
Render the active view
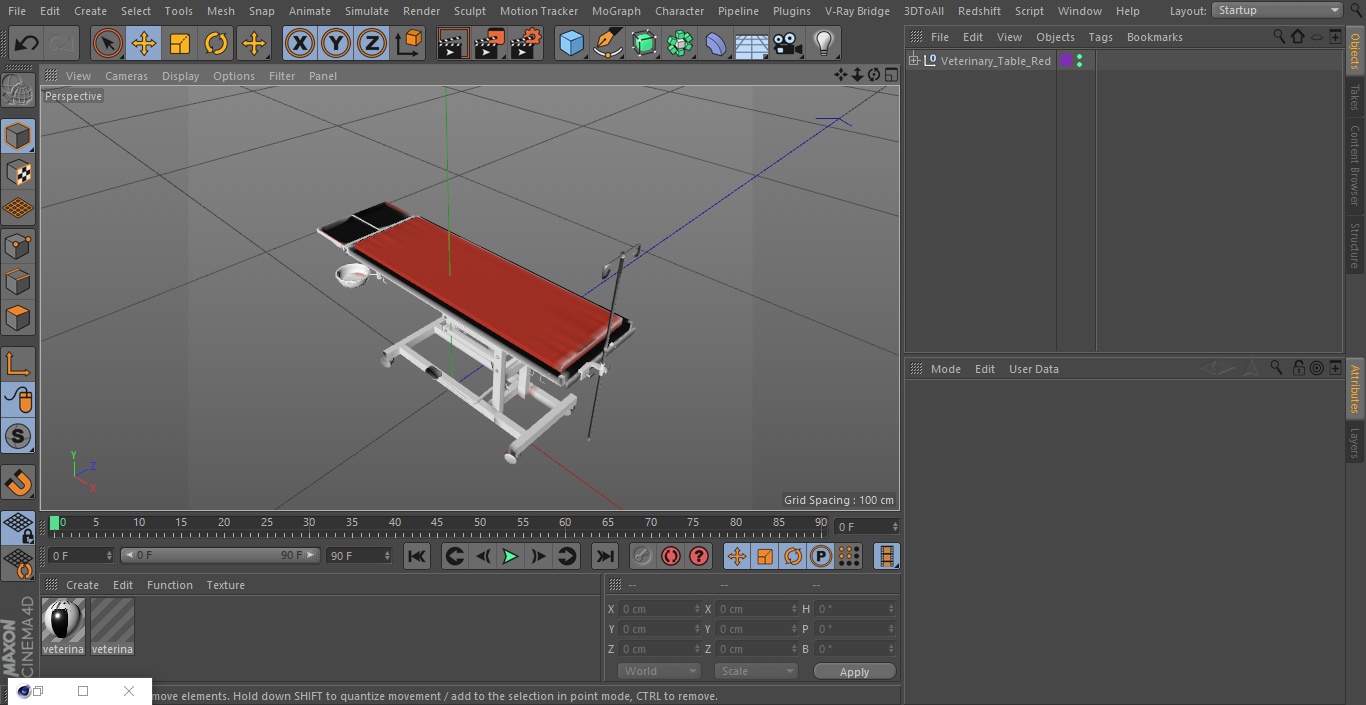pyautogui.click(x=453, y=44)
